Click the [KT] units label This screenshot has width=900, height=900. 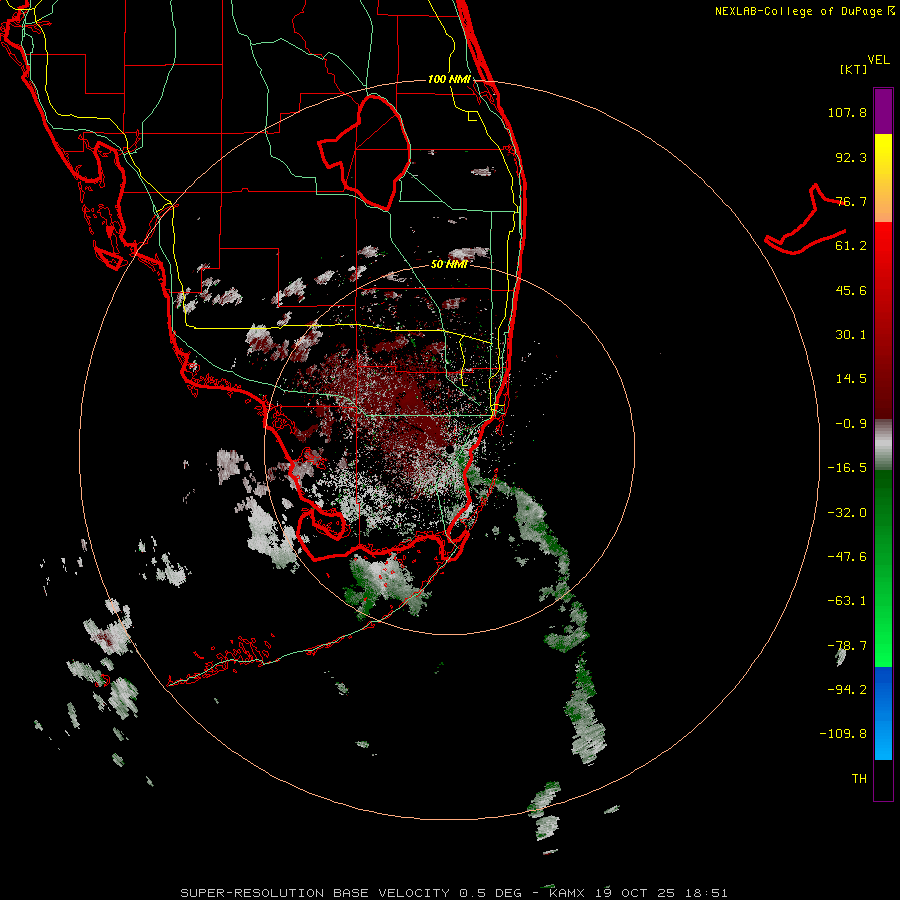[x=854, y=69]
